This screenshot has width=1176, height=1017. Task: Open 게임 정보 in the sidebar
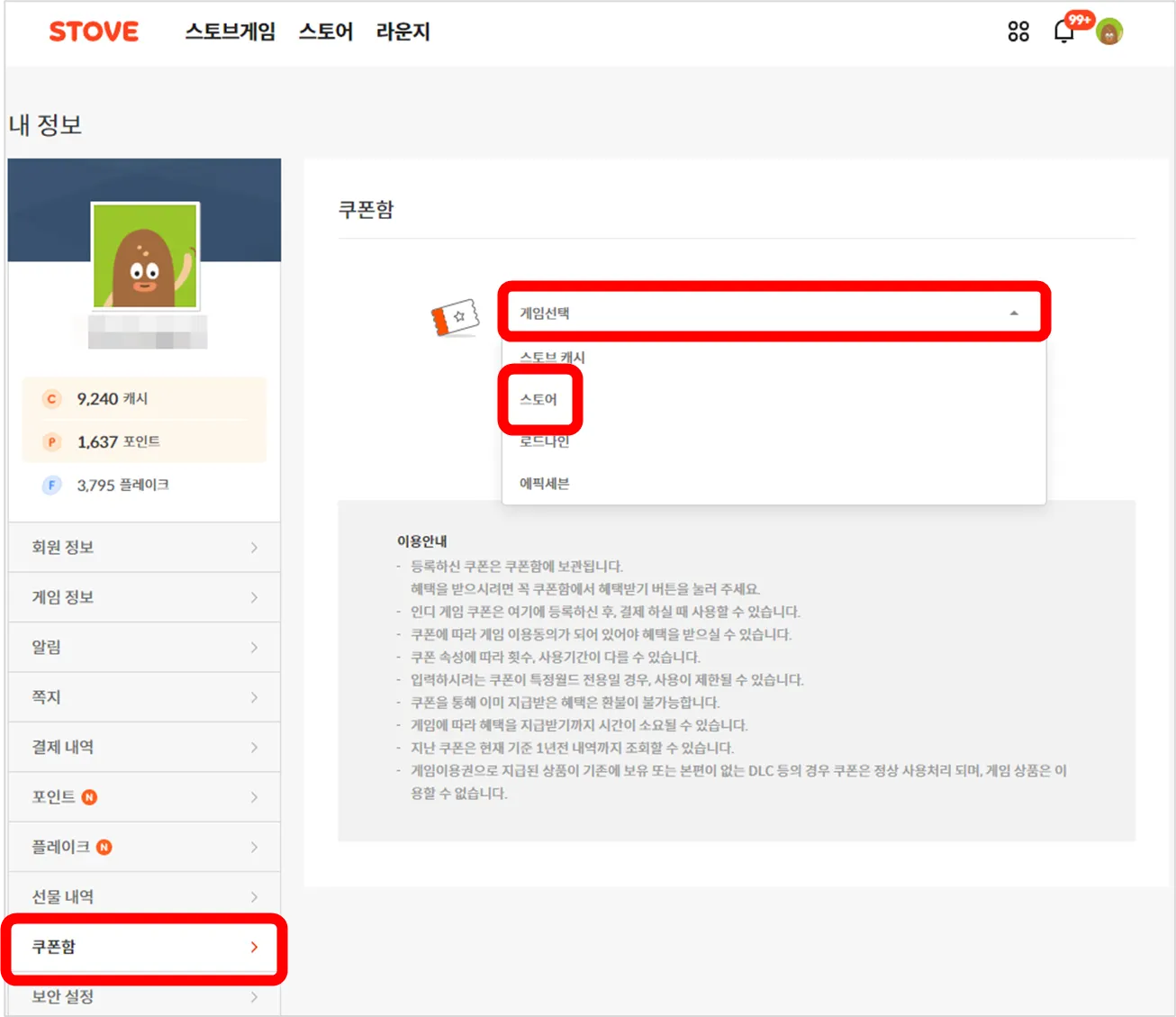(x=144, y=597)
